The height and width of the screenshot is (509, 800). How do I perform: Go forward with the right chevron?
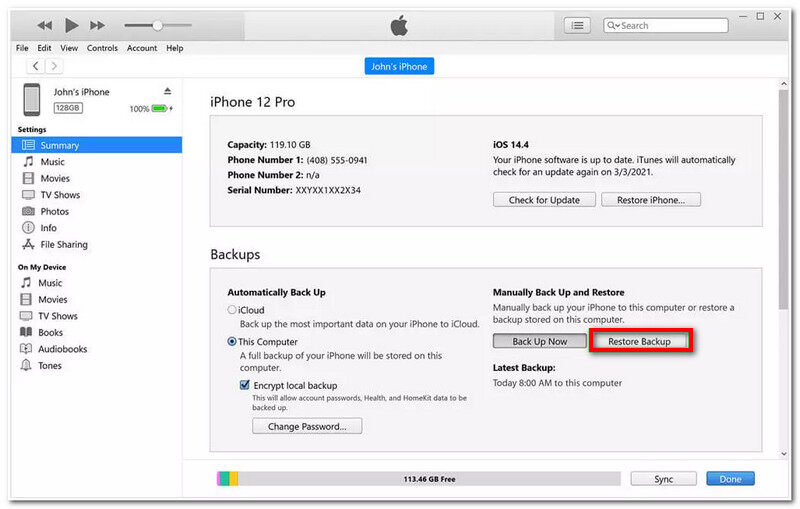click(x=54, y=66)
